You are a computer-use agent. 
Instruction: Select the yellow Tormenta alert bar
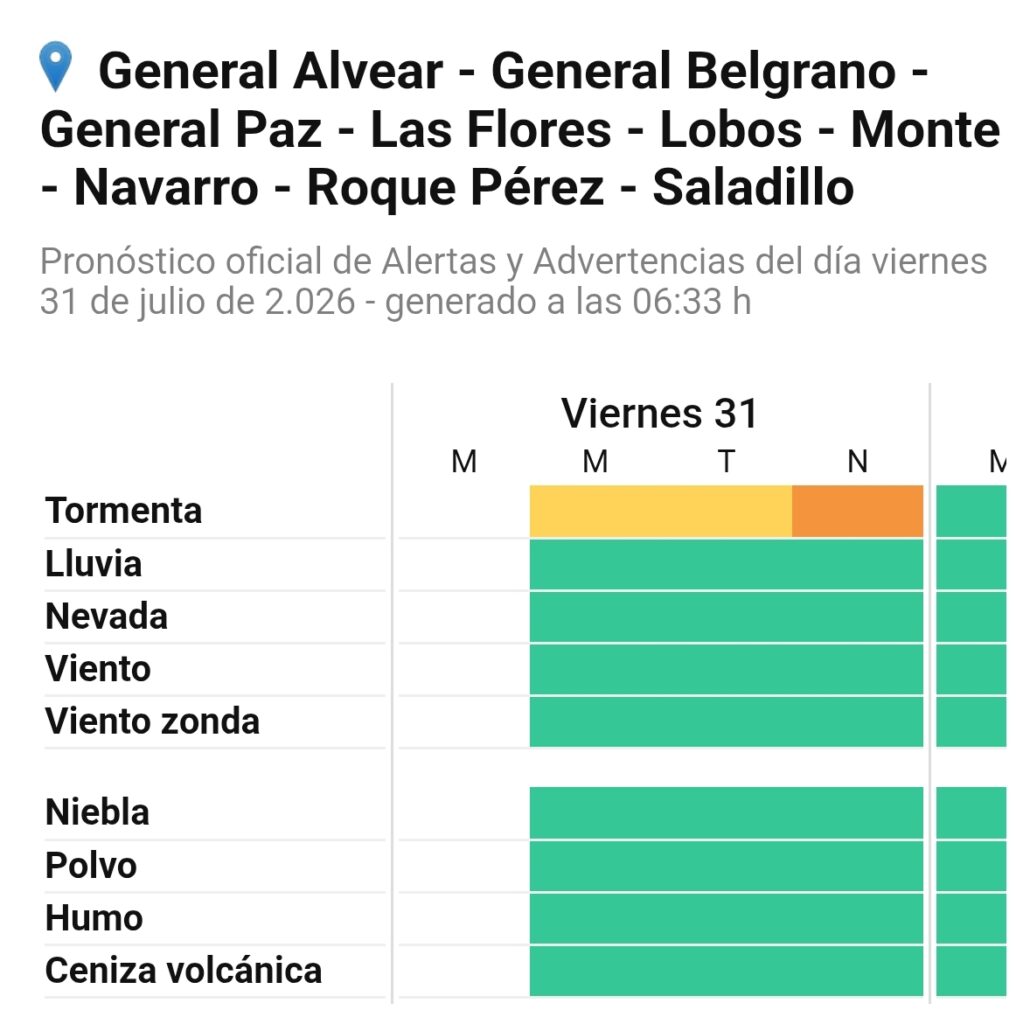click(x=661, y=511)
